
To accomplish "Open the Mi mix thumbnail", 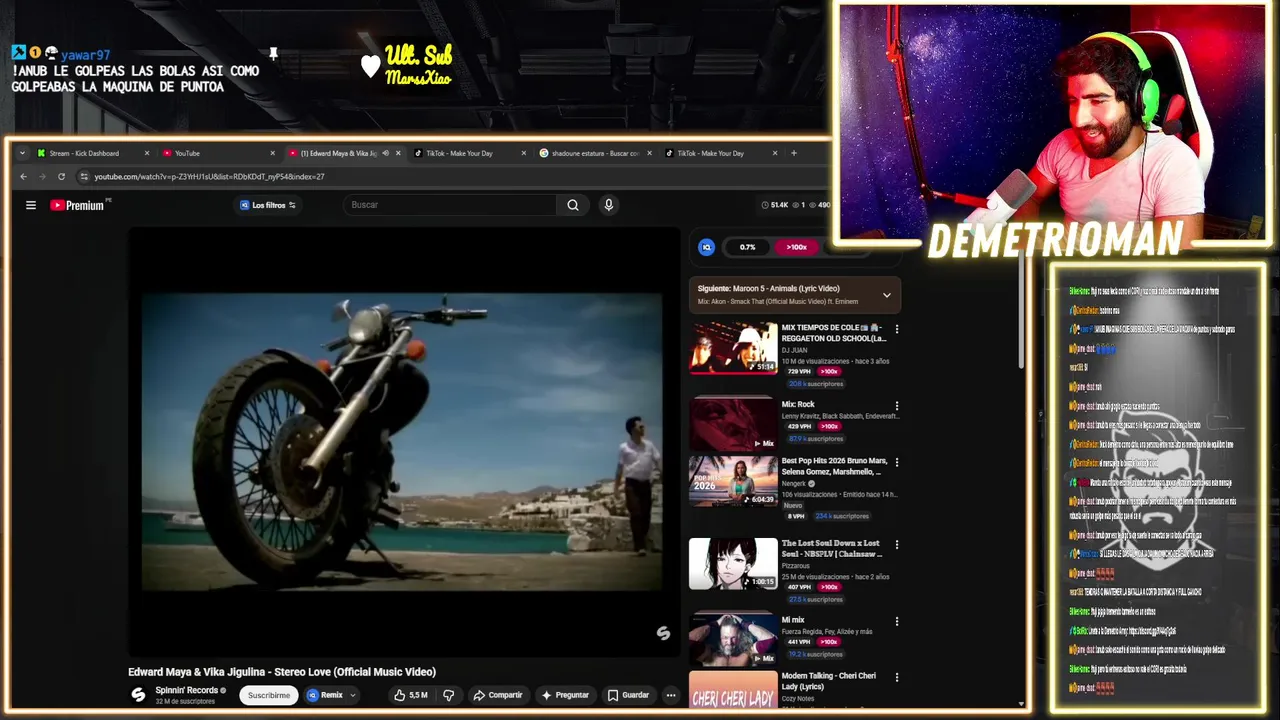I will click(733, 639).
